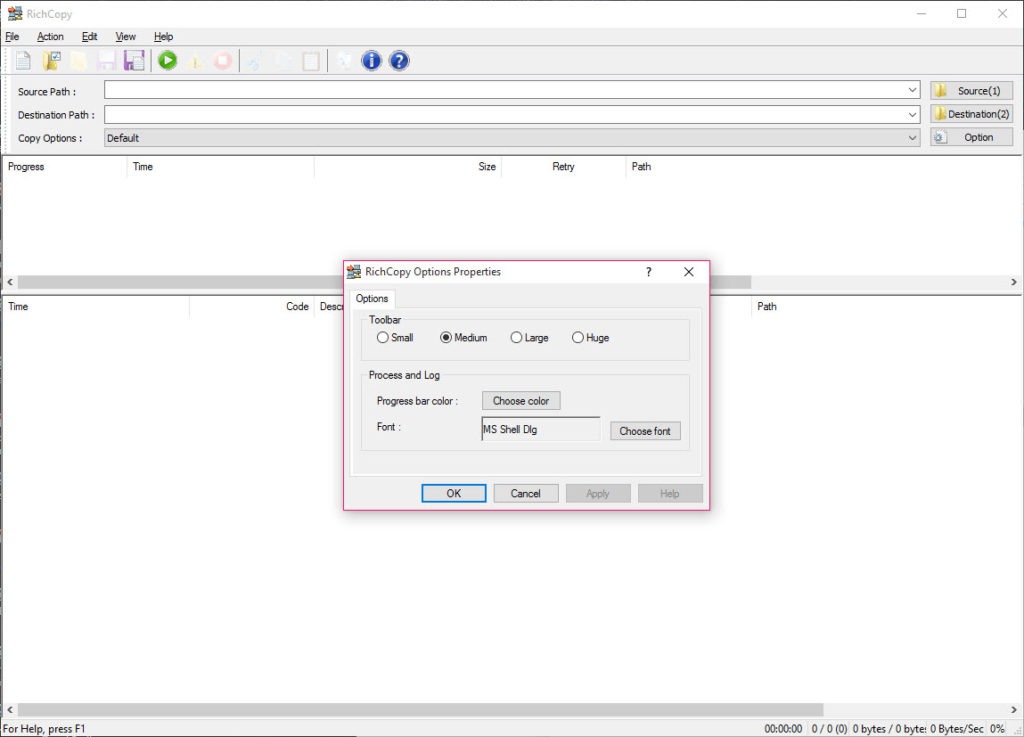Click the '0%' progress value in the status bar

(x=997, y=729)
